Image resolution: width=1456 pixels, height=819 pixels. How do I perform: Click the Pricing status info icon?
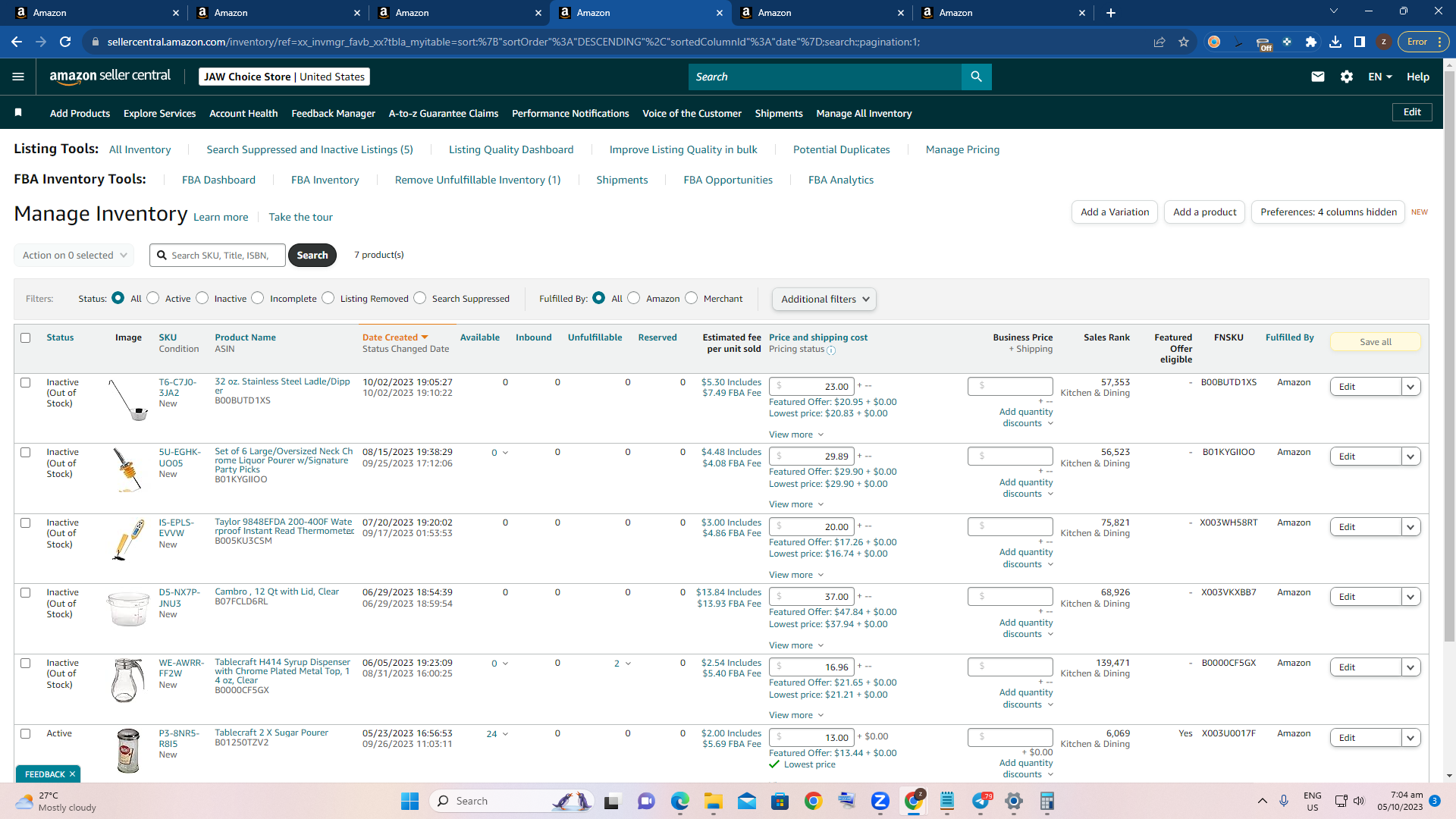pyautogui.click(x=831, y=350)
